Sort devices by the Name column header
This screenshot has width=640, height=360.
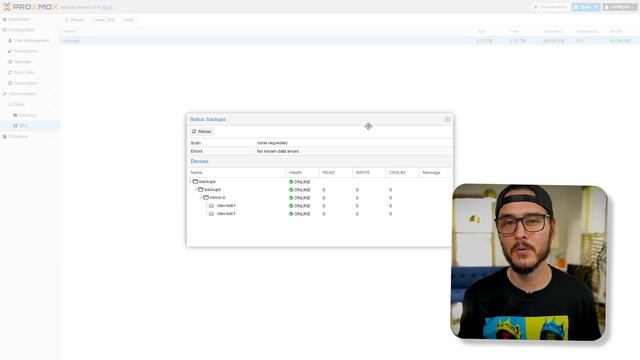236,173
